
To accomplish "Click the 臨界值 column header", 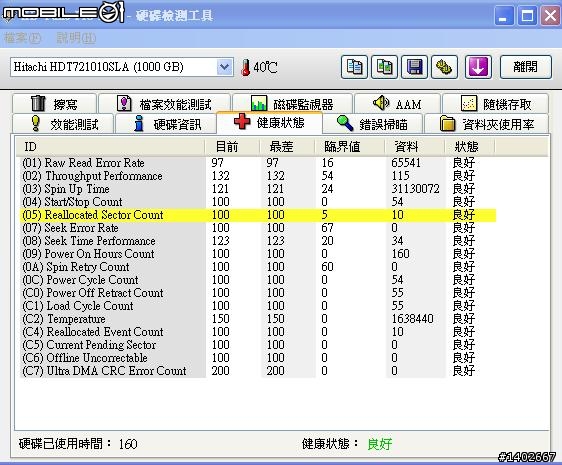I will coord(349,147).
